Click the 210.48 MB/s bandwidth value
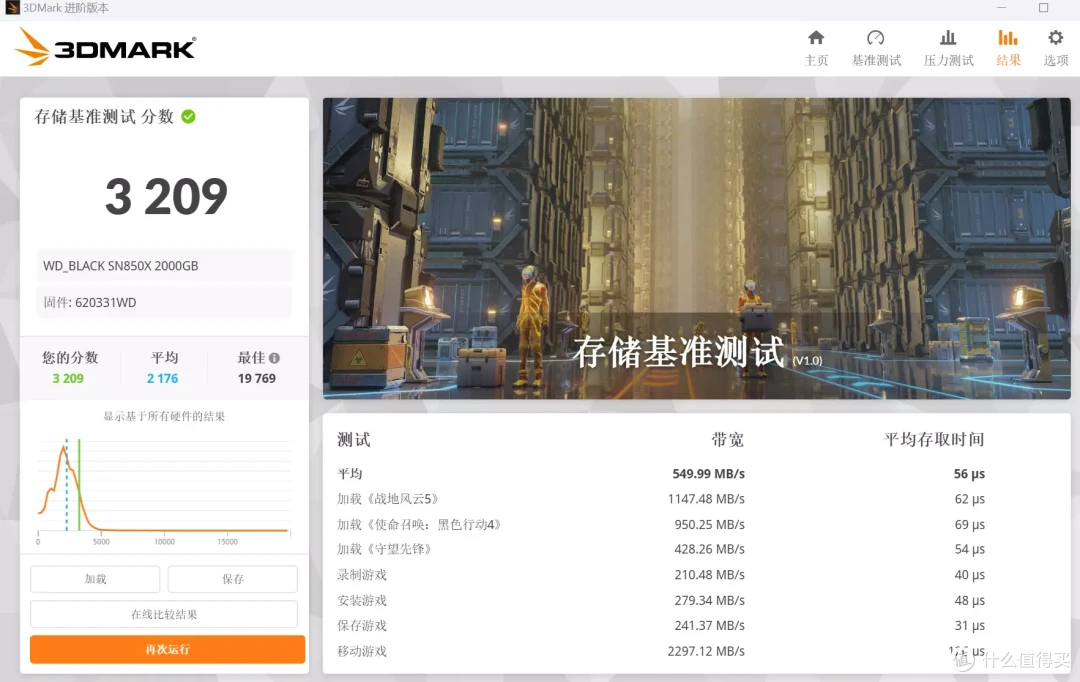This screenshot has width=1080, height=682. point(709,575)
